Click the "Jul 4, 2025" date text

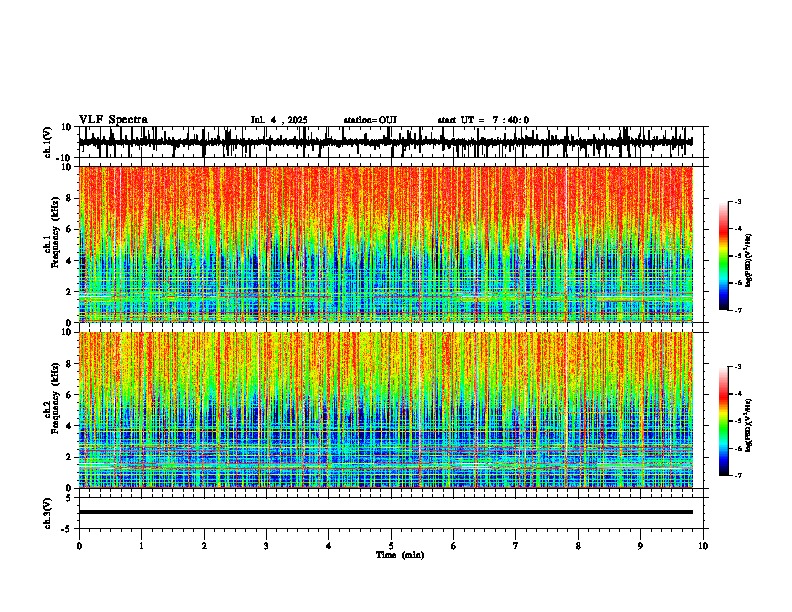(x=279, y=120)
